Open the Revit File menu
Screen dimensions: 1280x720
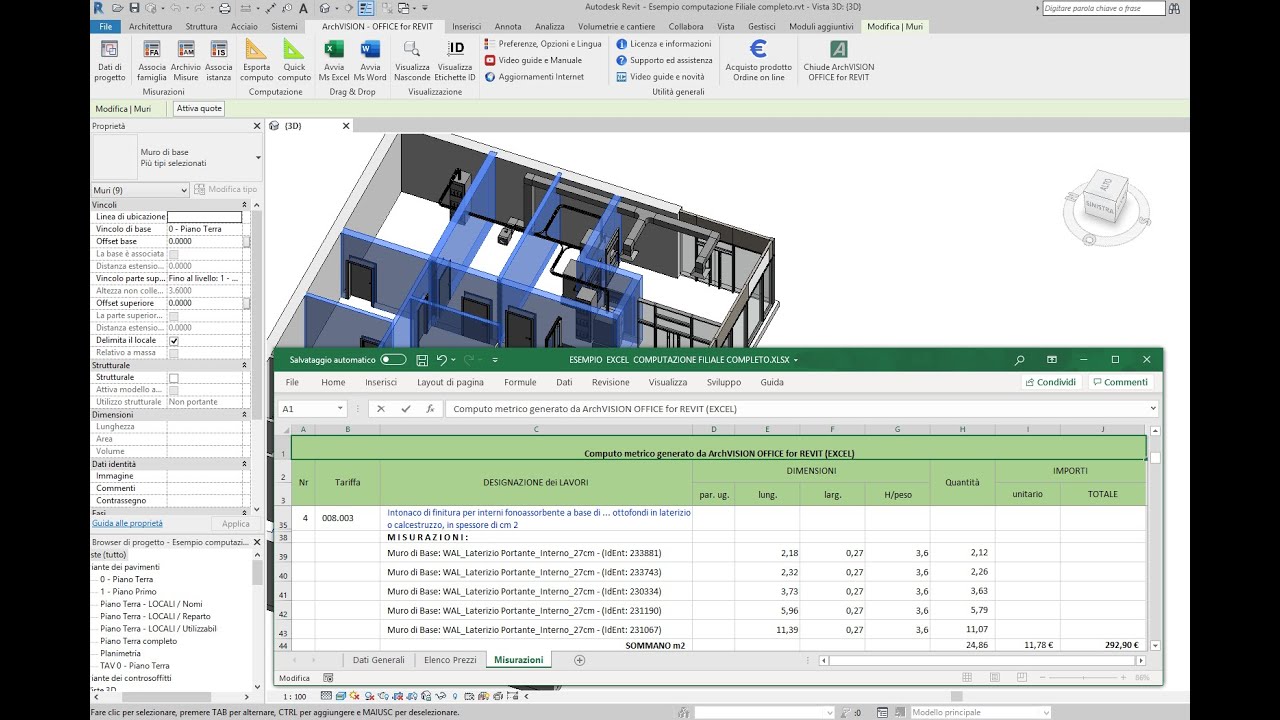105,26
